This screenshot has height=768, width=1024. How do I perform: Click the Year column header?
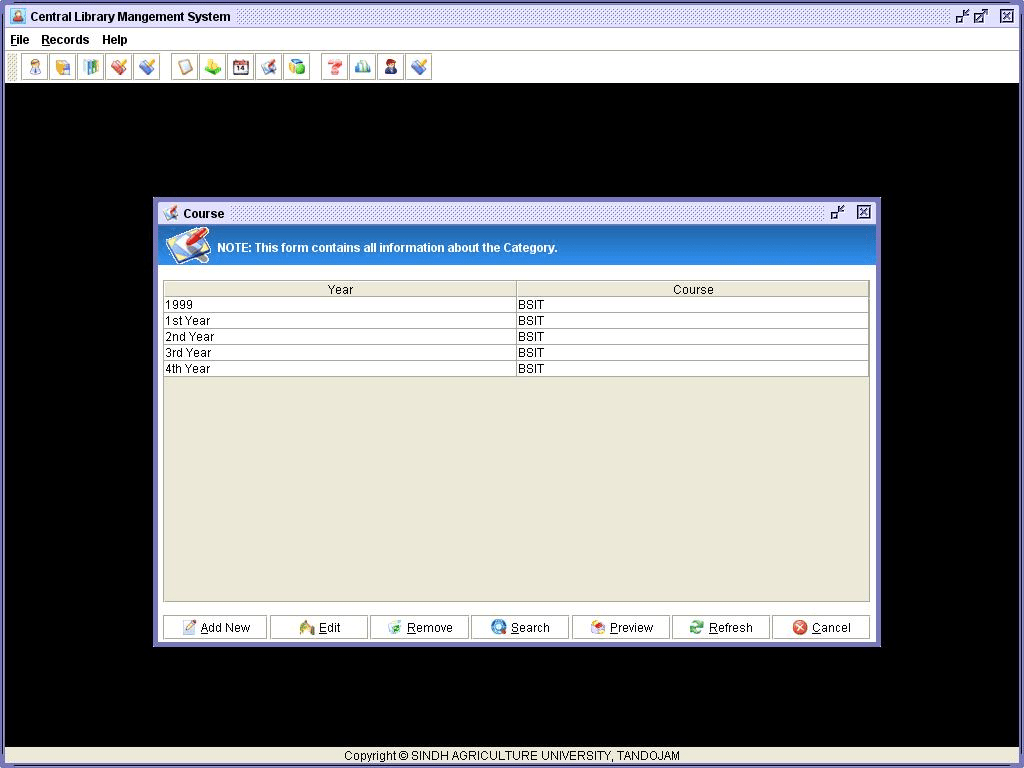point(340,289)
